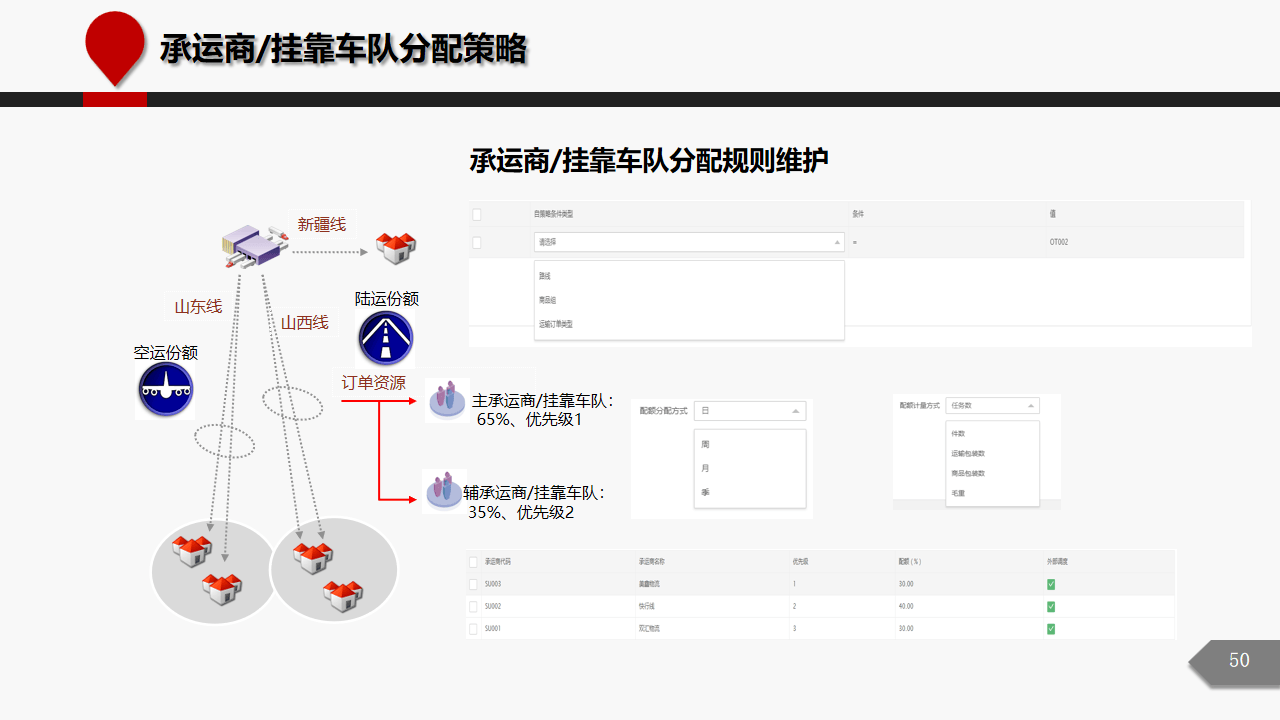The width and height of the screenshot is (1280, 720).
Task: Pick 季 in the 配额分配方式 list
Action: tap(750, 492)
